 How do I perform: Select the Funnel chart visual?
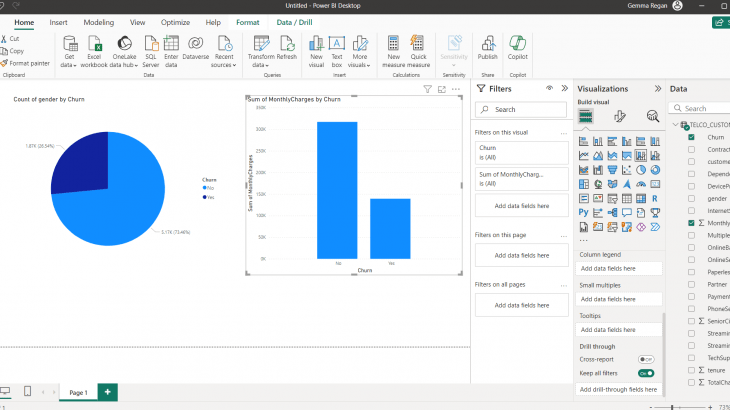[x=612, y=170]
